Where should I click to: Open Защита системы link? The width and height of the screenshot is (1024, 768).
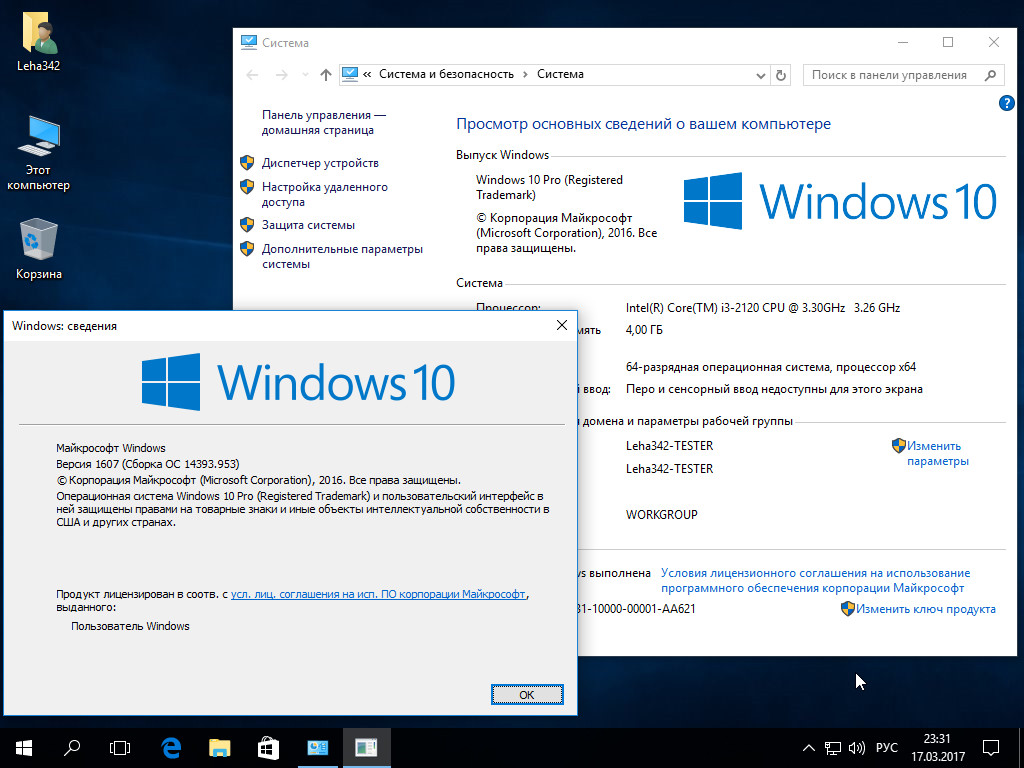[x=308, y=225]
